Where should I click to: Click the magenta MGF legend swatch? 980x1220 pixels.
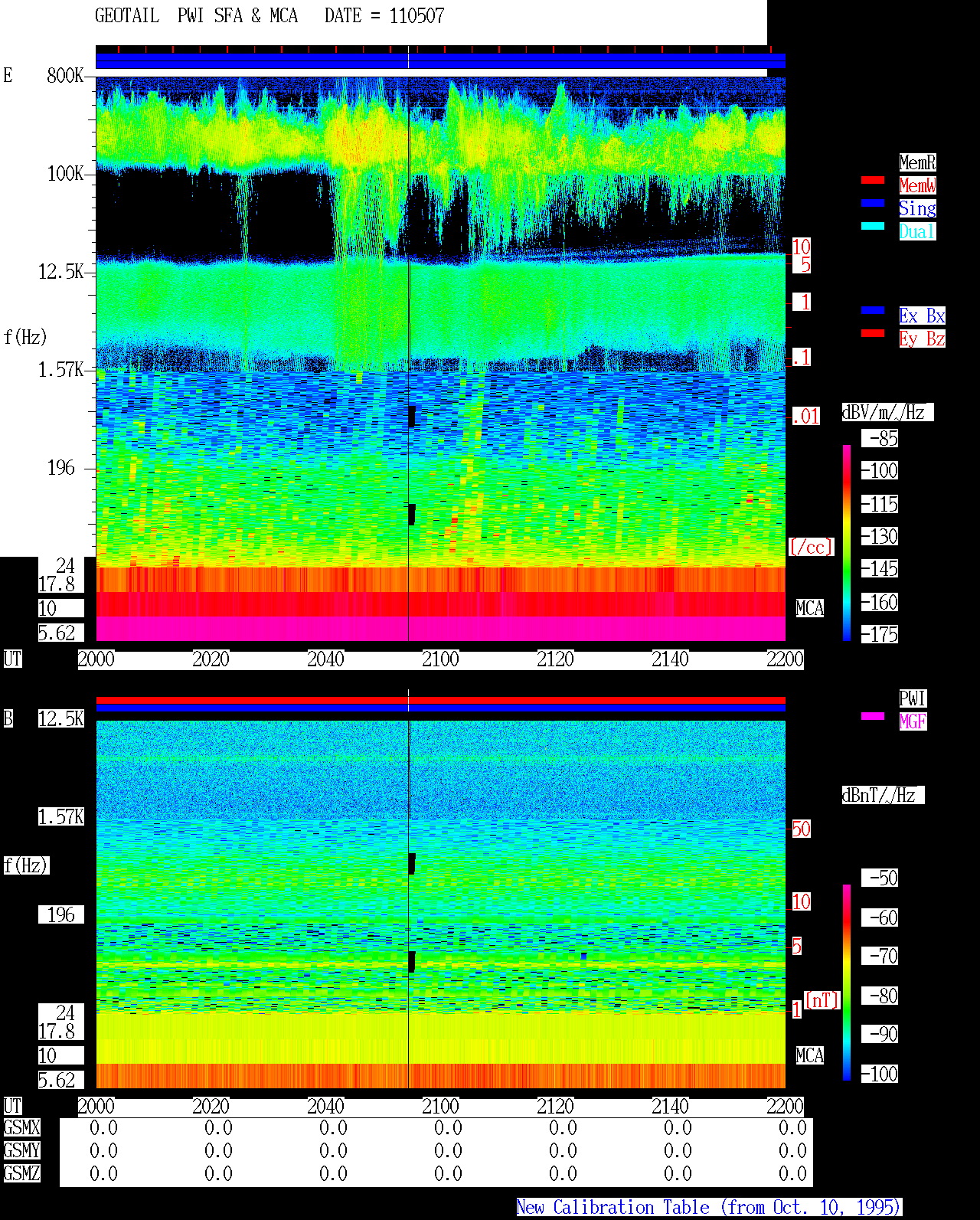(x=873, y=716)
